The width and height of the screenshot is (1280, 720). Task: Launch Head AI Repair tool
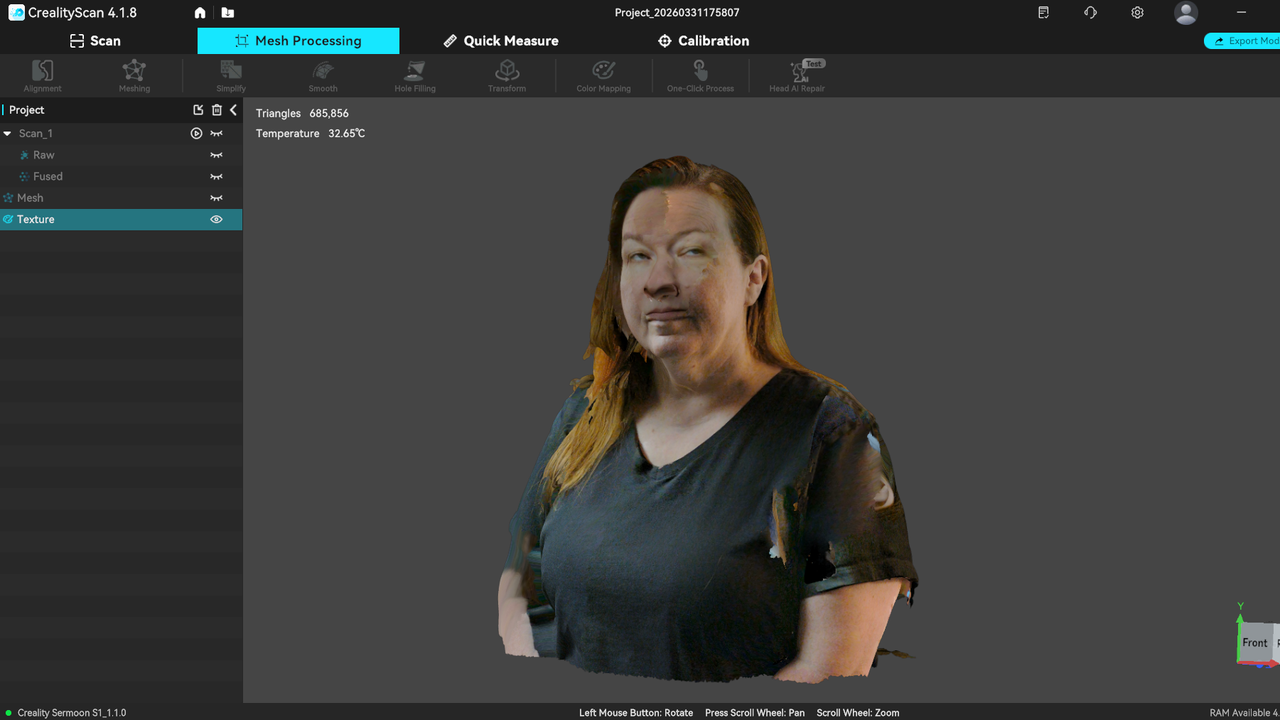click(797, 75)
